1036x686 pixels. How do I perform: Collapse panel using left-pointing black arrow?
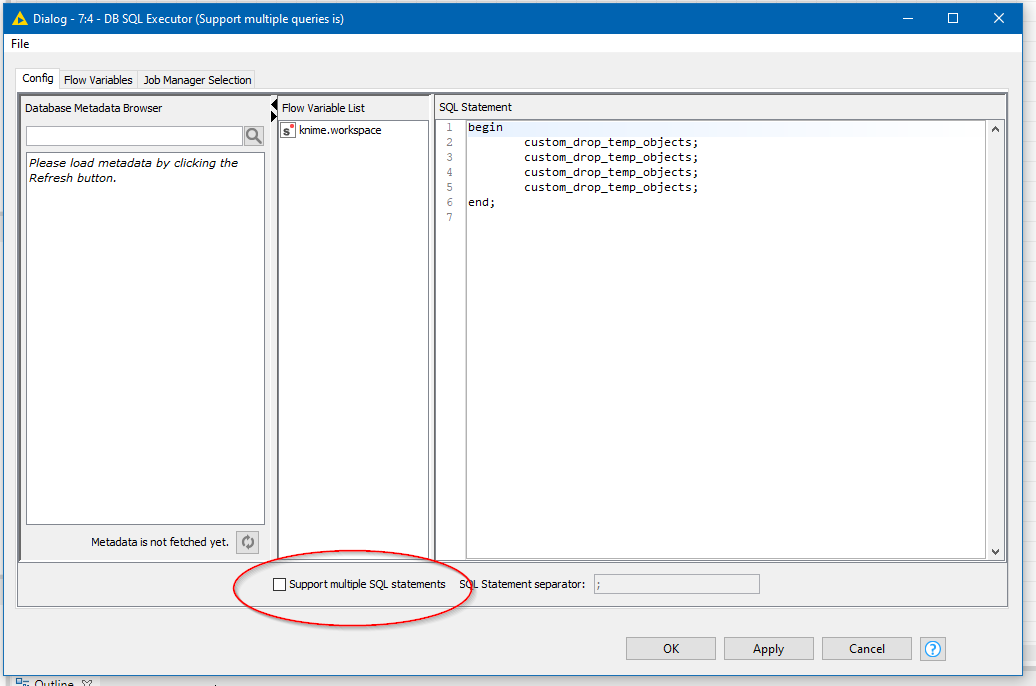(274, 104)
